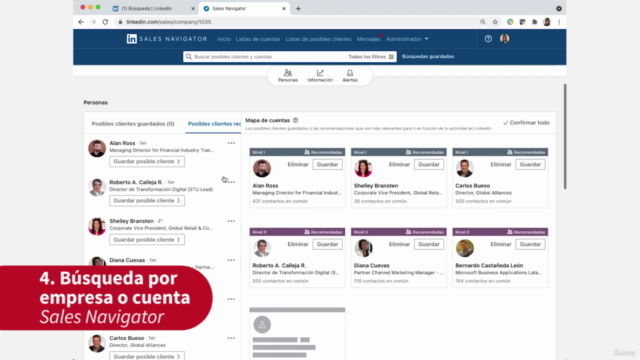
Task: Open more options for Alan Ross
Action: (x=231, y=143)
